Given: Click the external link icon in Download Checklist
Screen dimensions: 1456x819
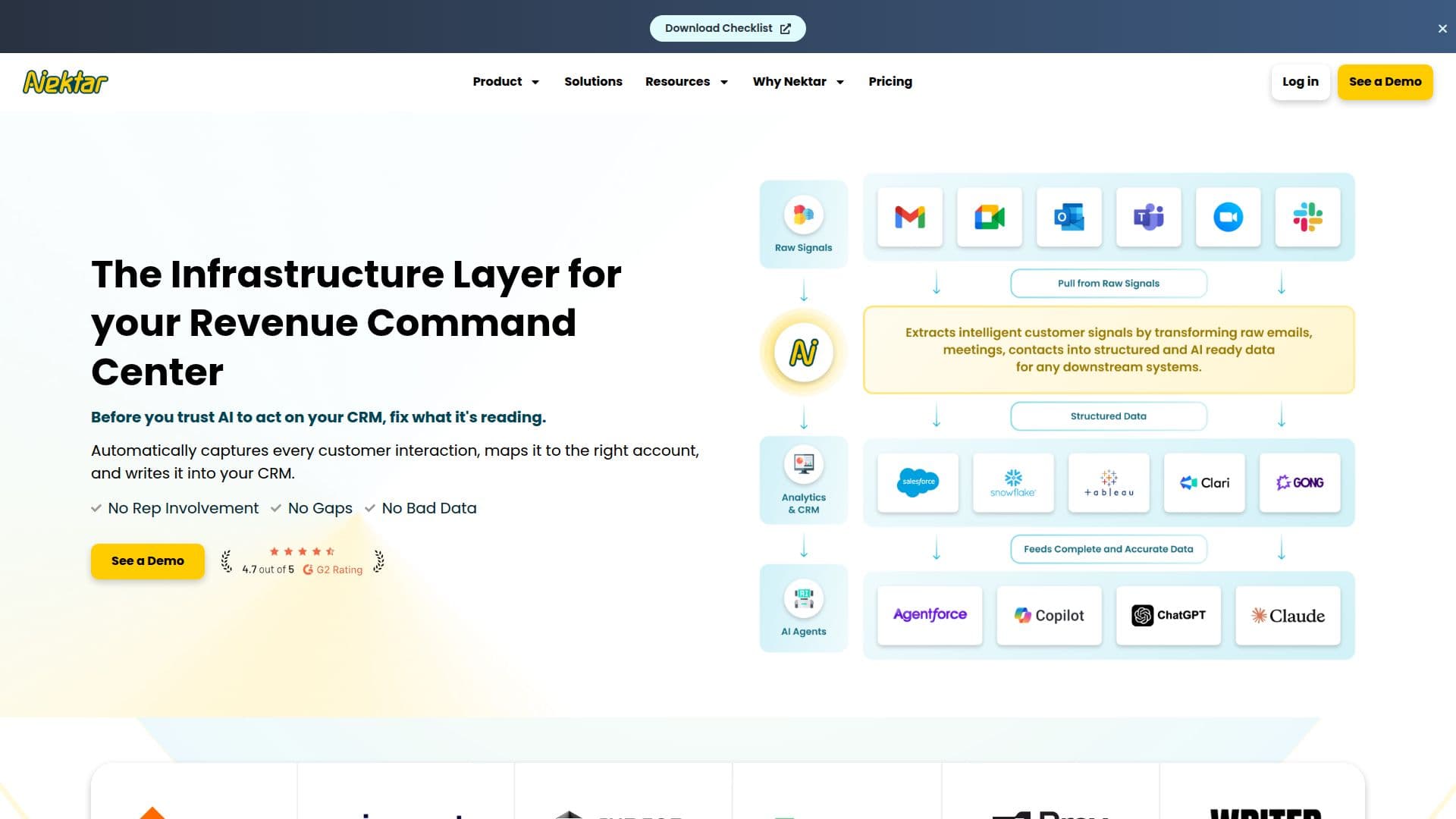Looking at the screenshot, I should [786, 29].
